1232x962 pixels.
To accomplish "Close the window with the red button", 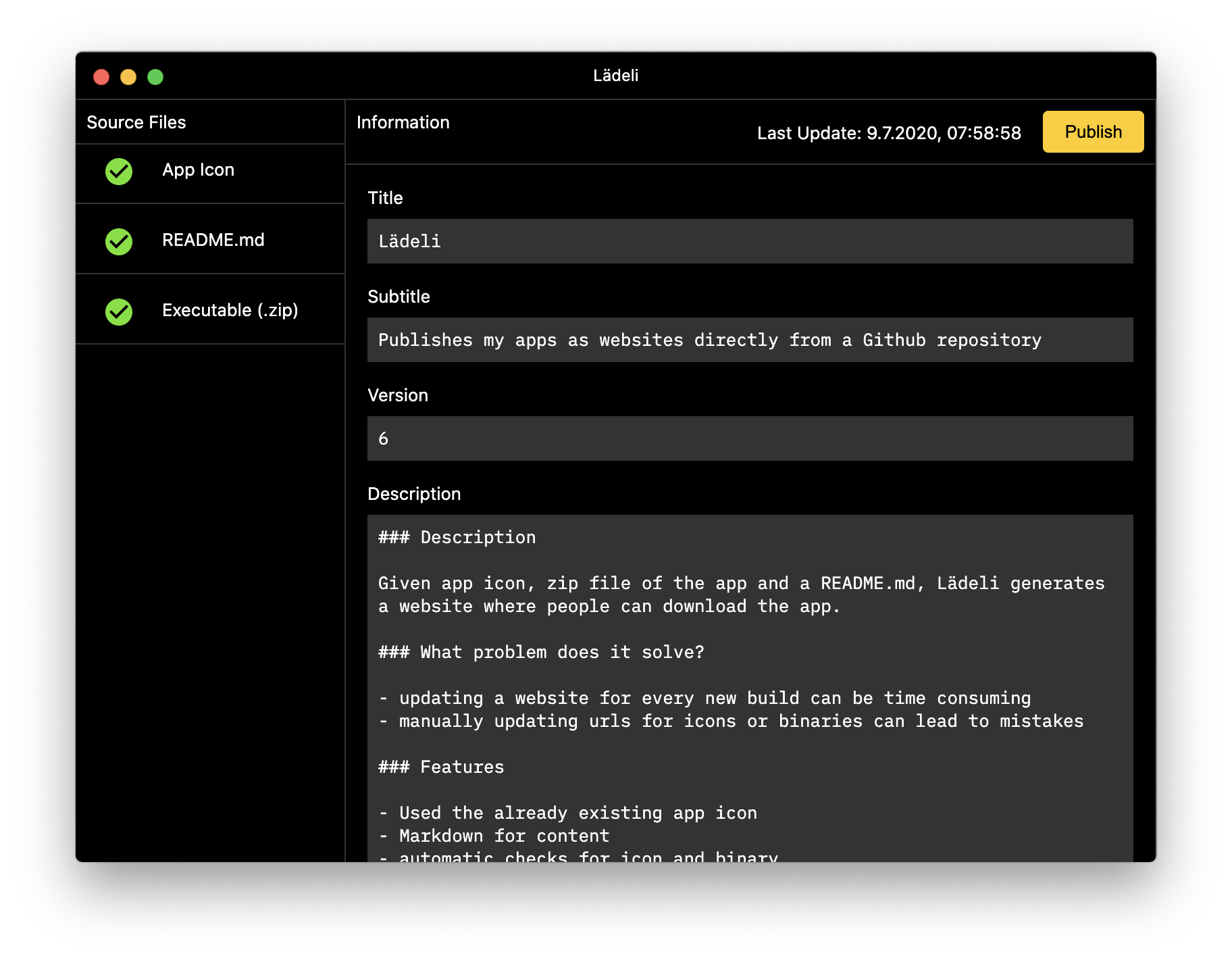I will click(101, 77).
